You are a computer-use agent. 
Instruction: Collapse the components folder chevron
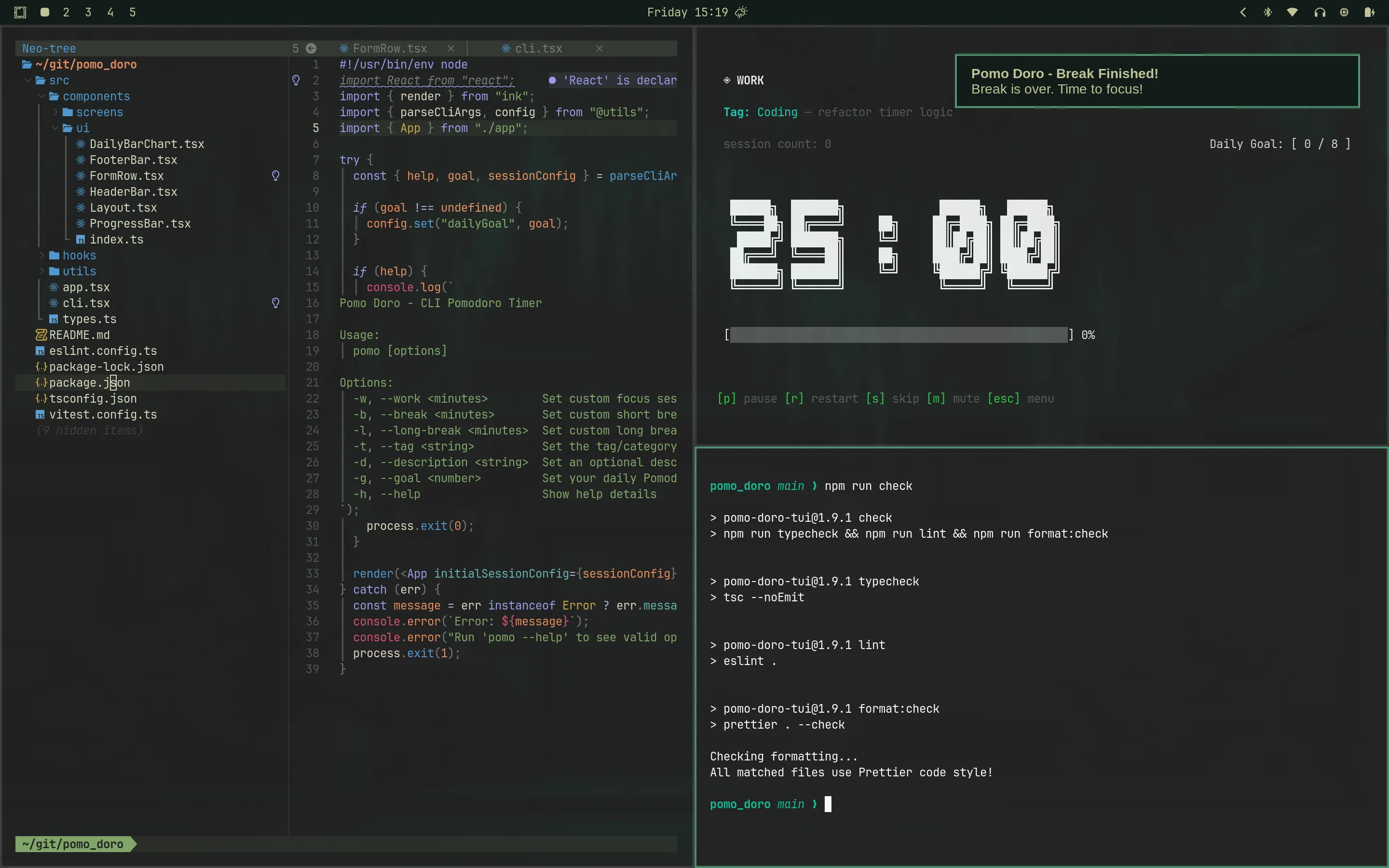click(41, 96)
